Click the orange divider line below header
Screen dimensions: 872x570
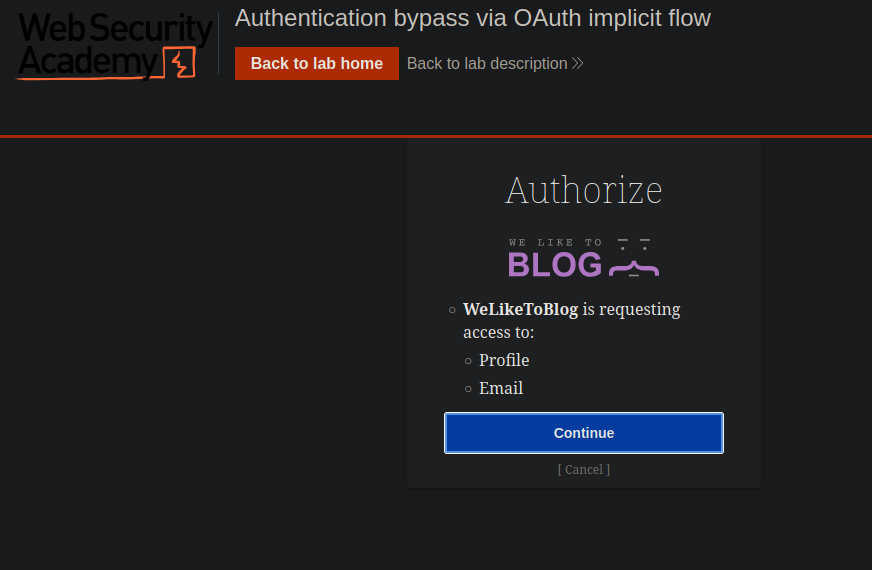coord(436,135)
